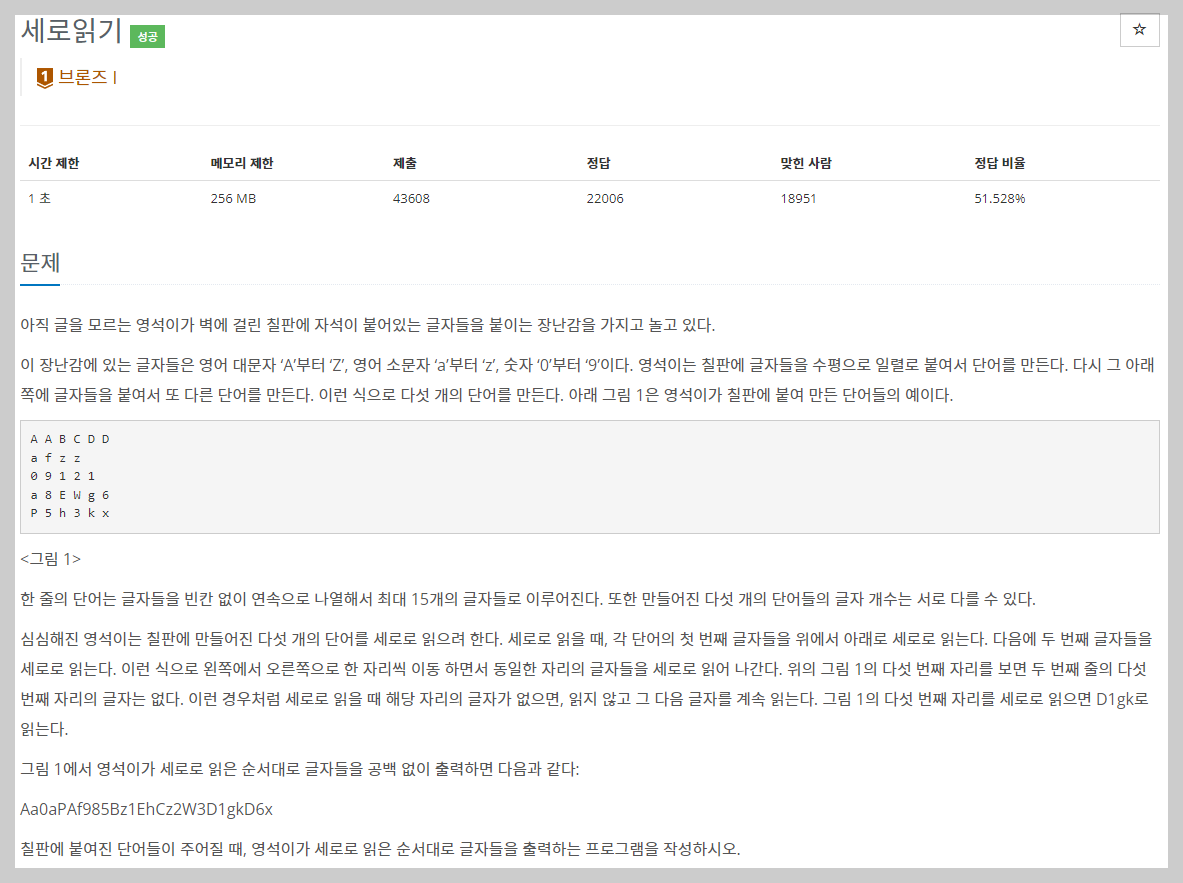
Task: Click the 메모리 제한 column header
Action: pyautogui.click(x=241, y=163)
